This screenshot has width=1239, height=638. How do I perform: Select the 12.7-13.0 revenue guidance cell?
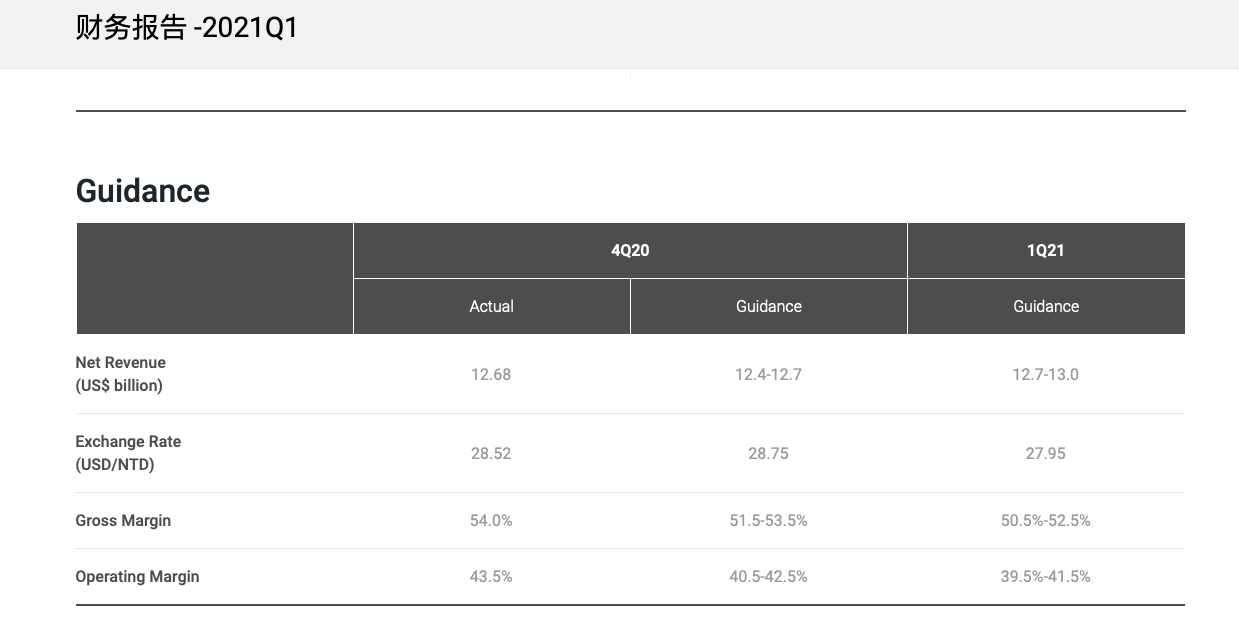[x=1045, y=374]
